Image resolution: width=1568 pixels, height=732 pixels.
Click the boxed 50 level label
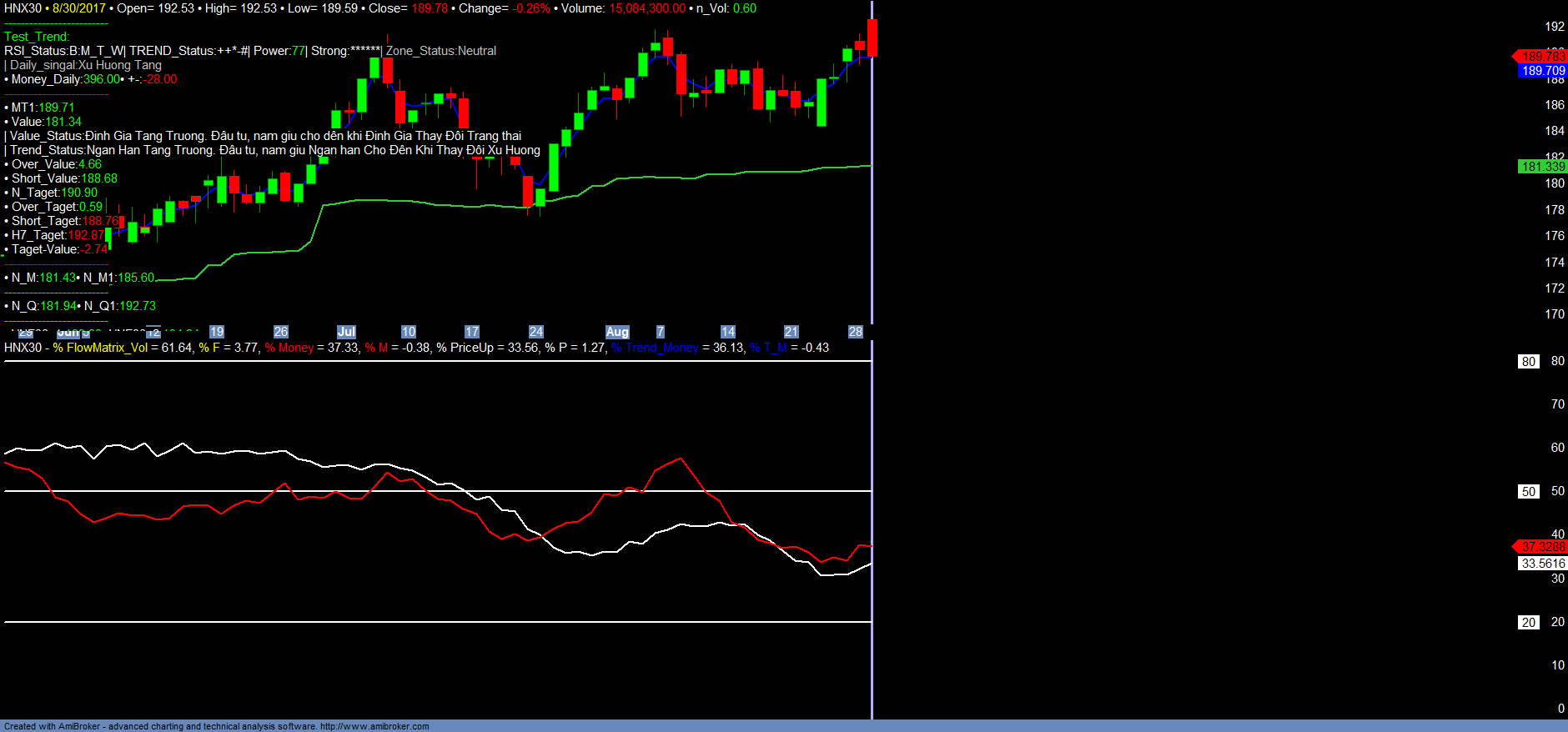click(1529, 492)
